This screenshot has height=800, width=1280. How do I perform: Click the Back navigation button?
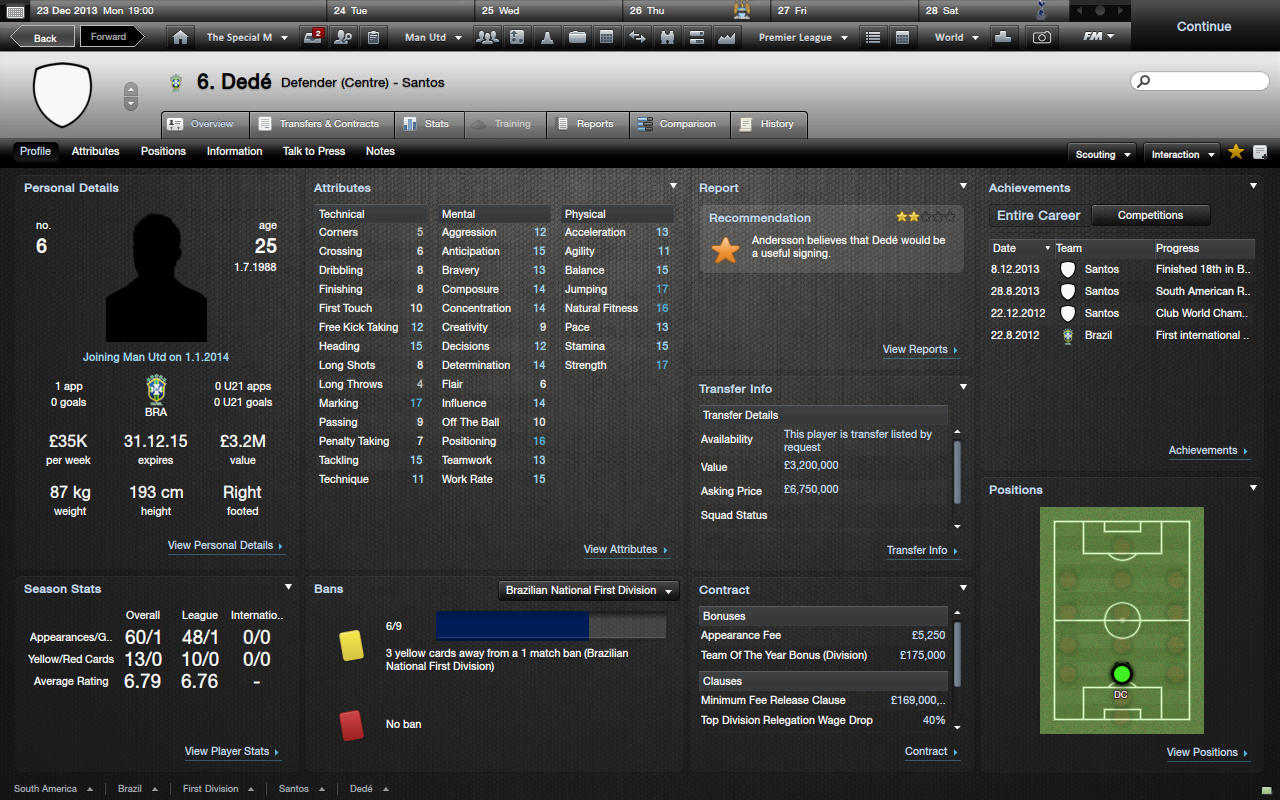pos(41,38)
